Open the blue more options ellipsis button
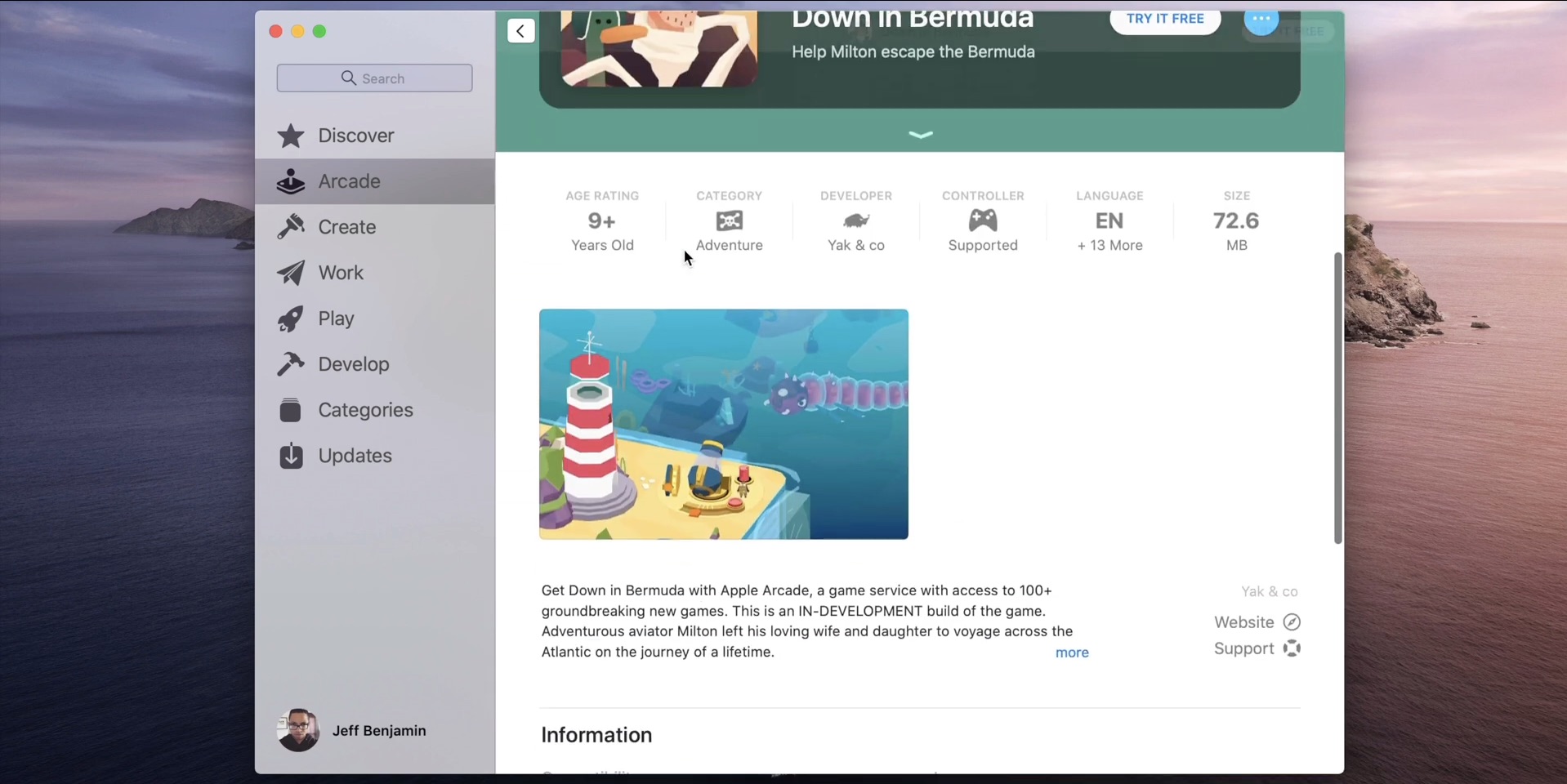Screen dimensions: 1567x784 coord(1261,20)
